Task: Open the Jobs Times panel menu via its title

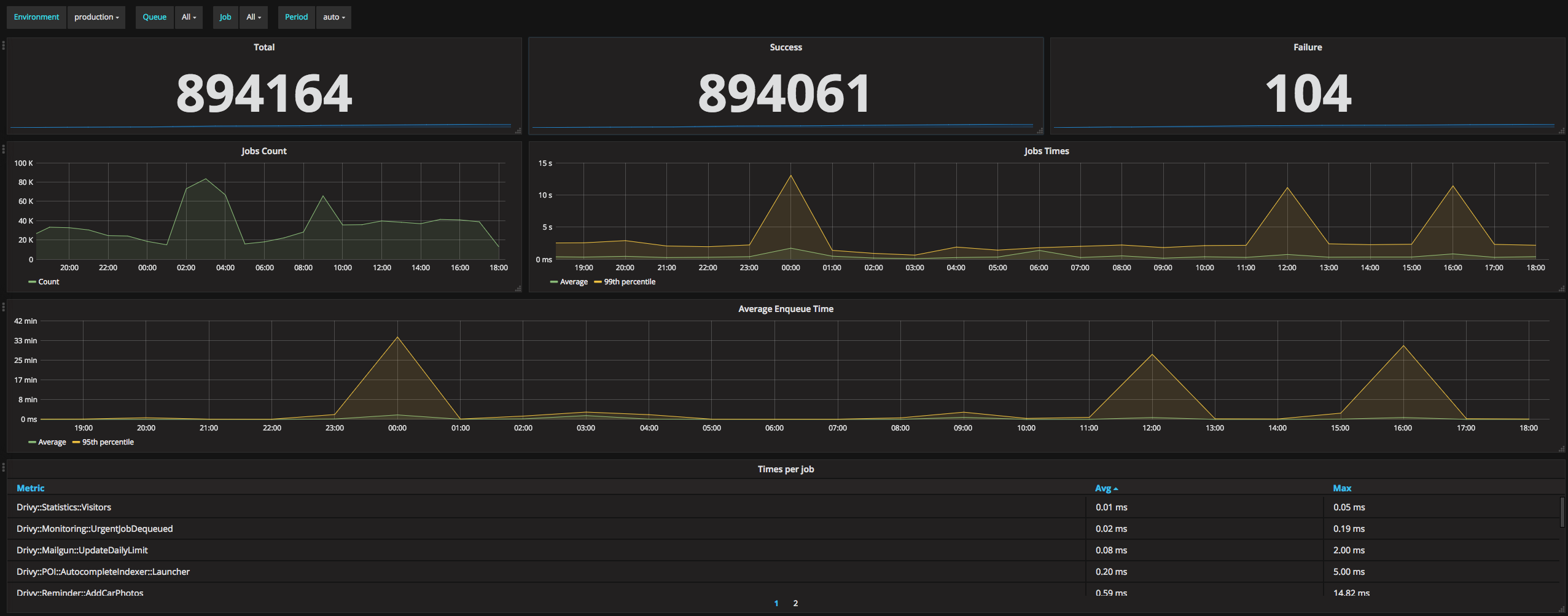Action: (1045, 150)
